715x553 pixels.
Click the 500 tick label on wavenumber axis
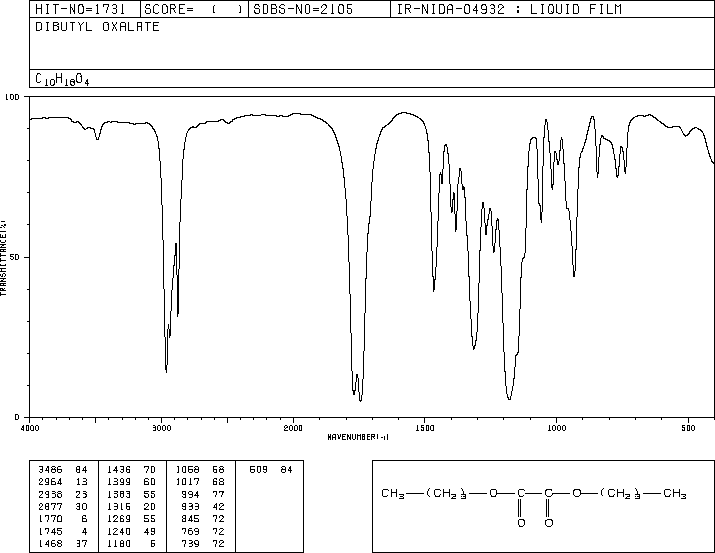(x=688, y=428)
